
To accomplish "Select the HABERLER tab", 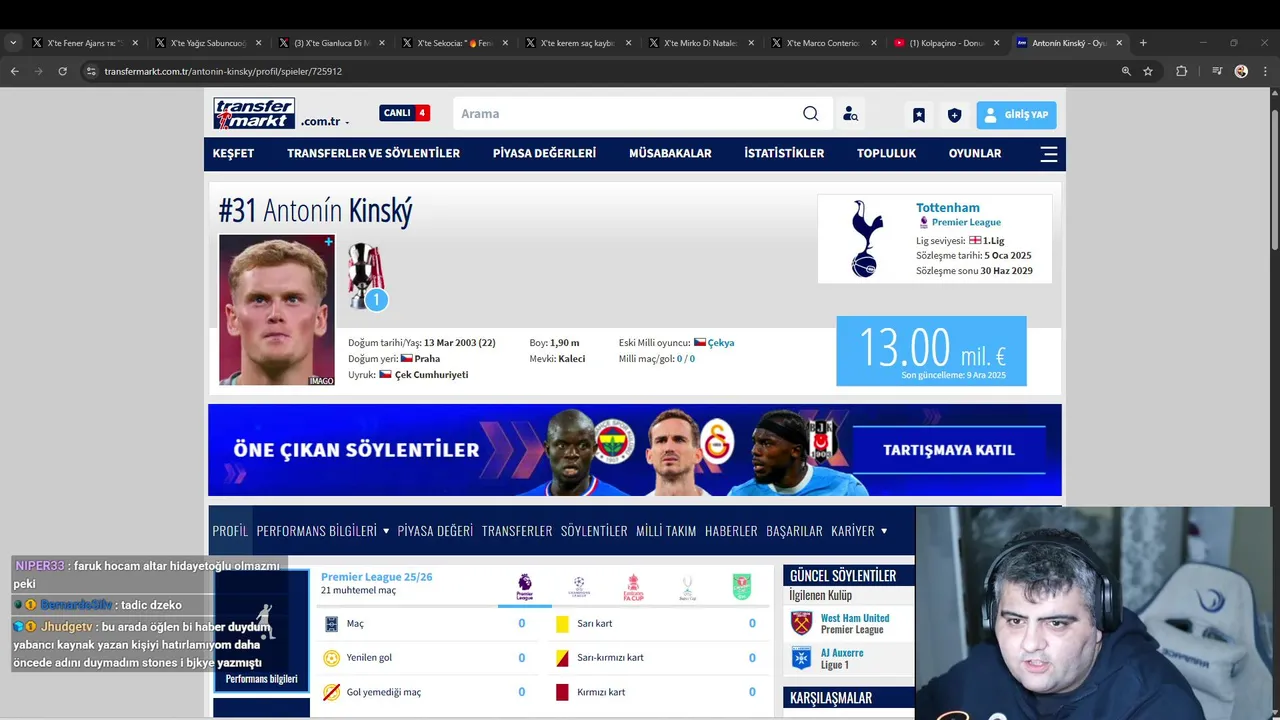I will [731, 531].
